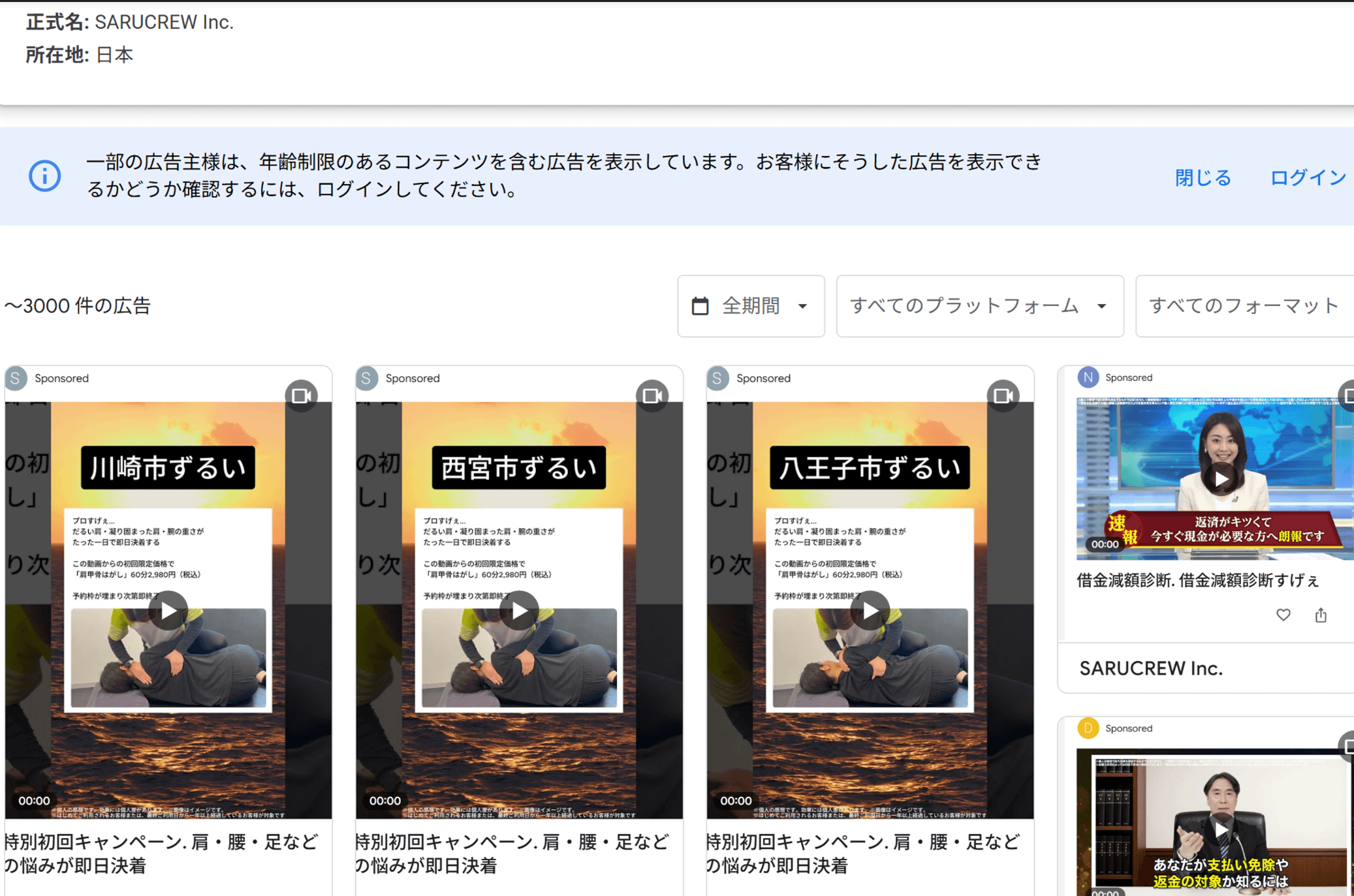Play the 八王子市ずるい video ad
1354x896 pixels.
pos(870,610)
